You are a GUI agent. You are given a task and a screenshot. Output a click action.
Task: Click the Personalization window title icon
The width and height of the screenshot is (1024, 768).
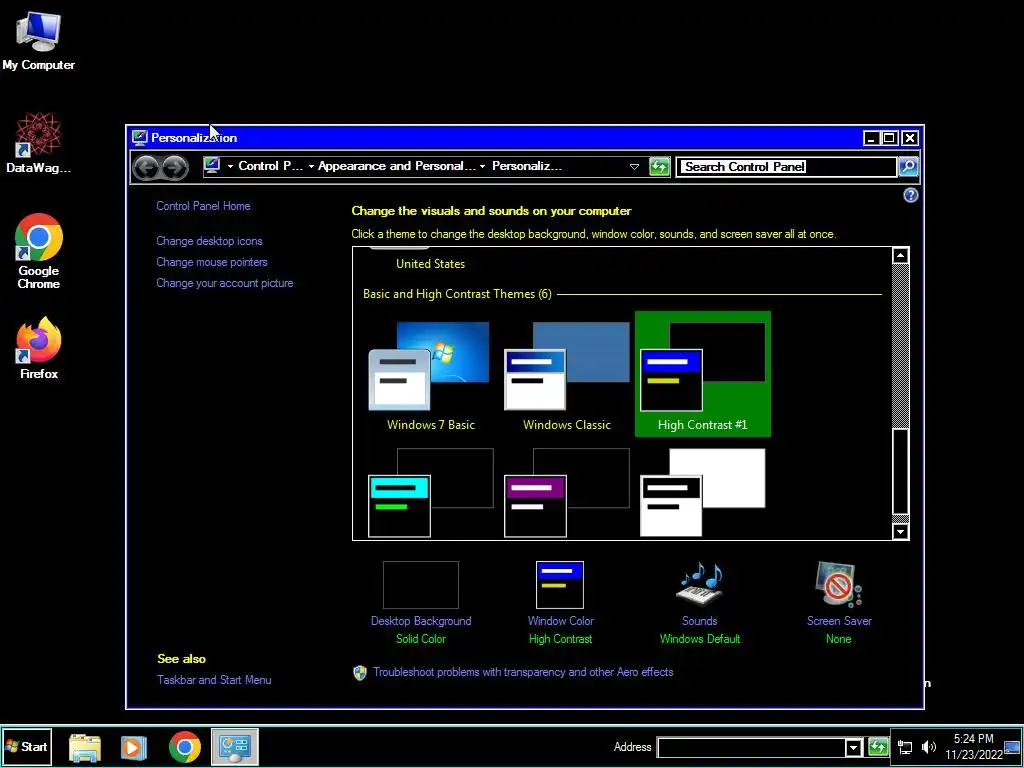pos(140,137)
